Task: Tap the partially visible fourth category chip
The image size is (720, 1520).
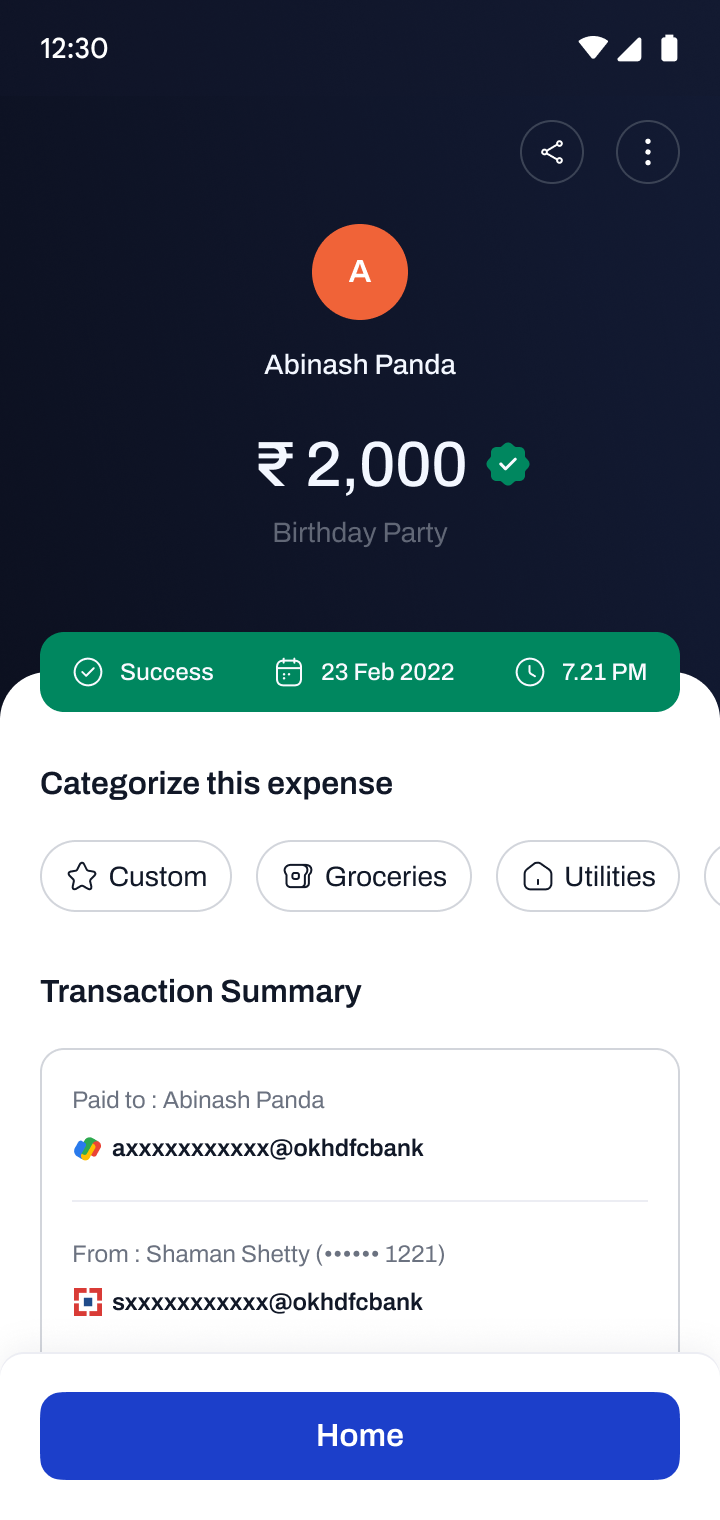Action: click(712, 876)
